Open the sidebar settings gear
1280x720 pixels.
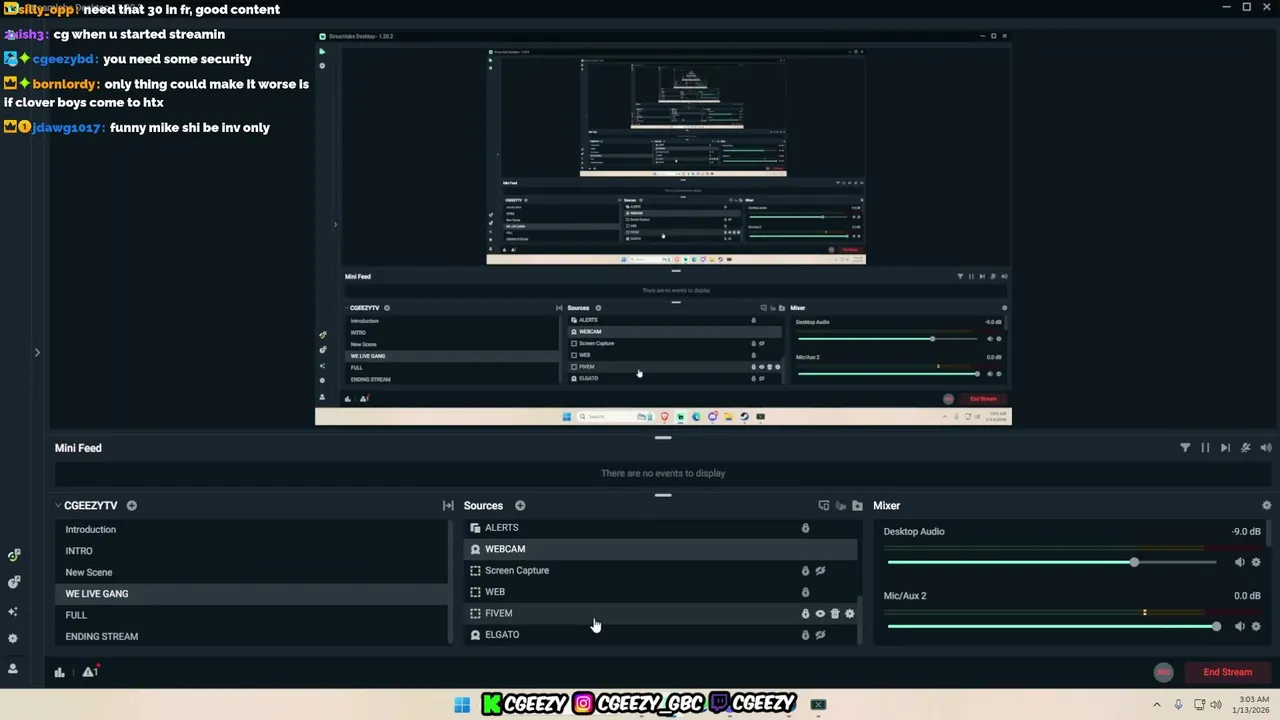12,638
